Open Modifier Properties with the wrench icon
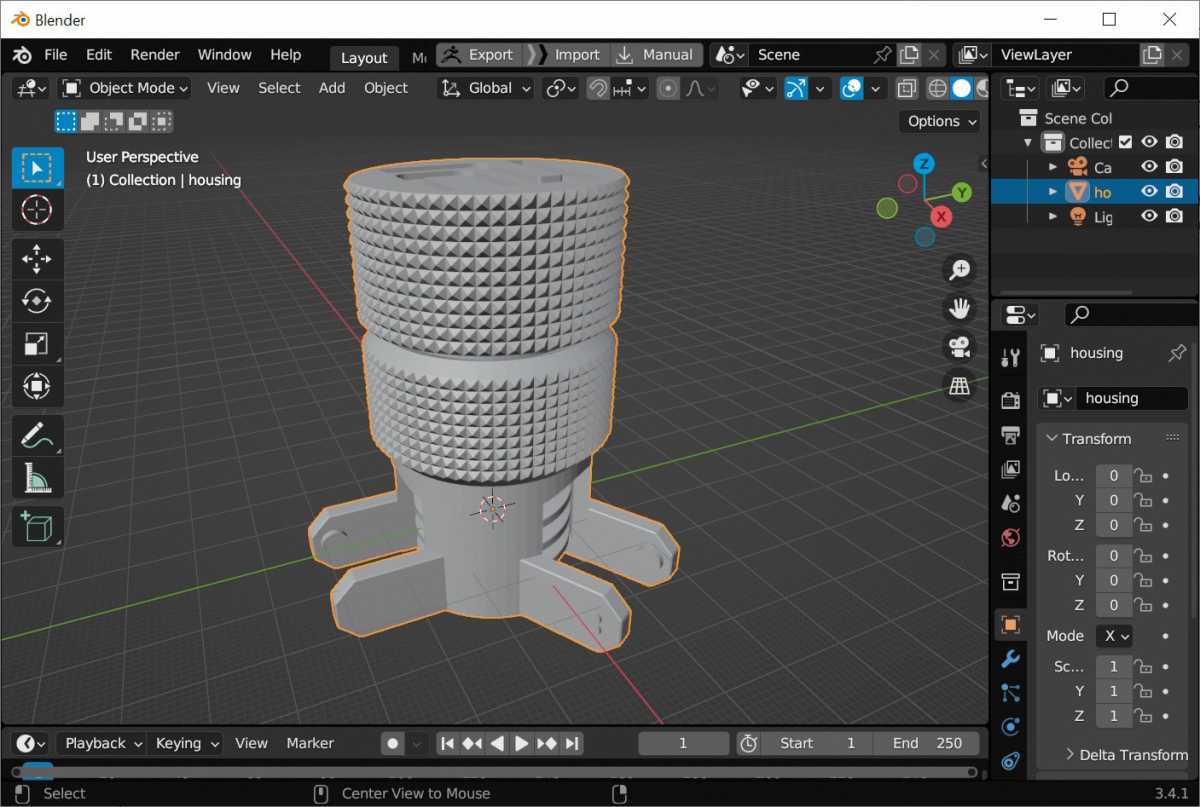This screenshot has height=807, width=1200. pyautogui.click(x=1009, y=659)
